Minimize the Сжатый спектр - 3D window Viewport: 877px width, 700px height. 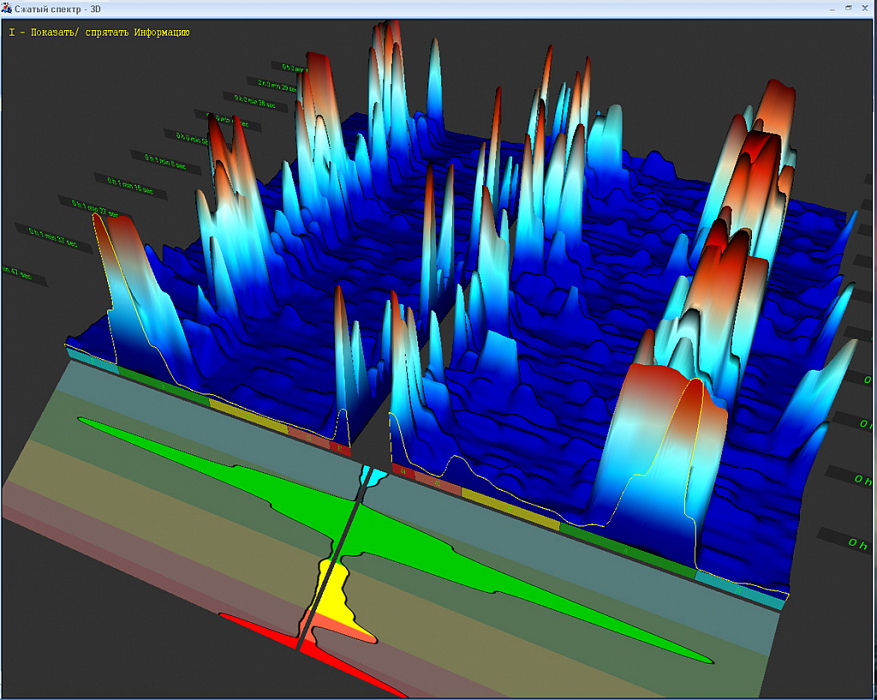pos(832,7)
